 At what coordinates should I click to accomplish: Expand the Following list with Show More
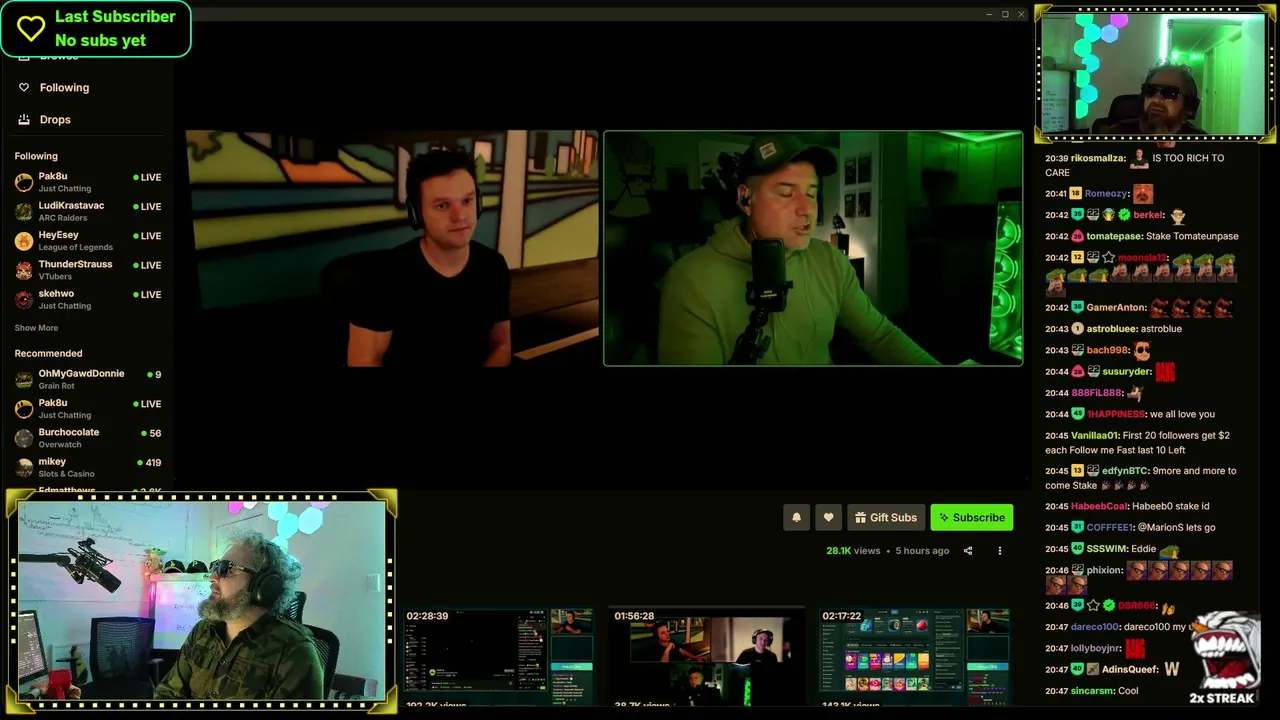pos(36,328)
